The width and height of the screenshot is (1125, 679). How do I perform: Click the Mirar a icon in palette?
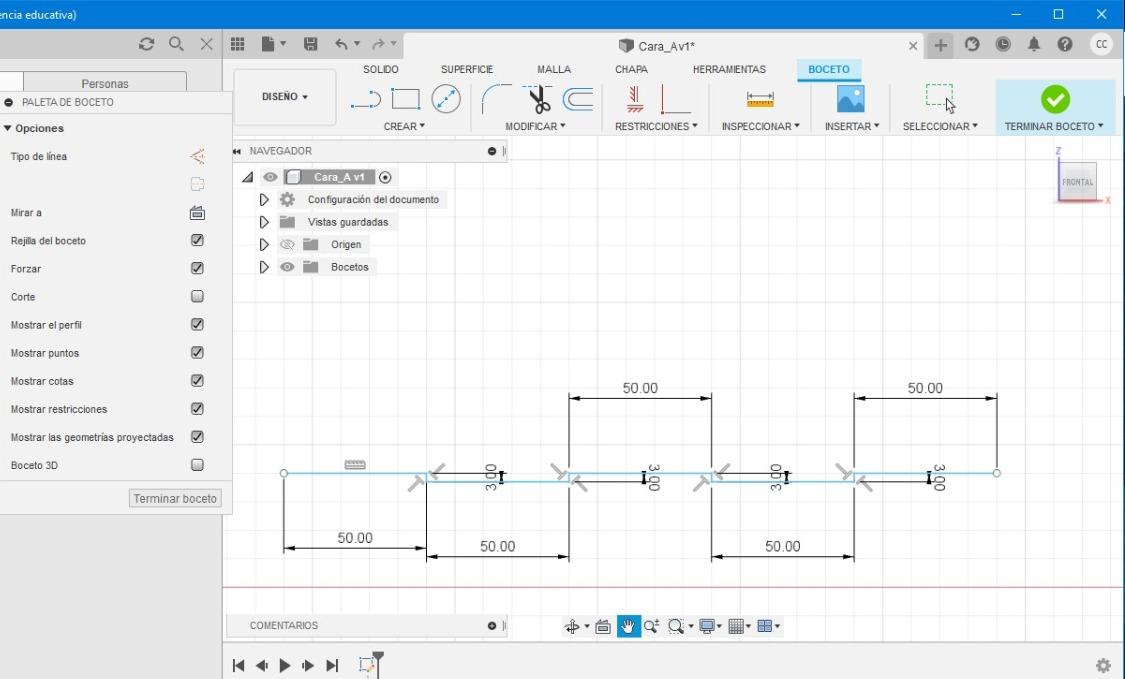point(197,212)
